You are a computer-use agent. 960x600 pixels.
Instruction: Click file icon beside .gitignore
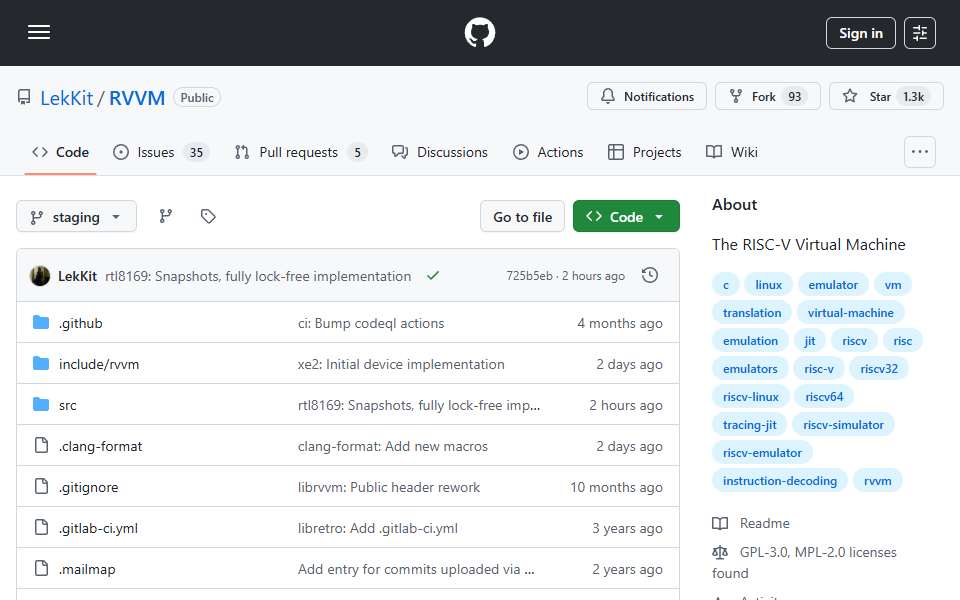[x=41, y=487]
